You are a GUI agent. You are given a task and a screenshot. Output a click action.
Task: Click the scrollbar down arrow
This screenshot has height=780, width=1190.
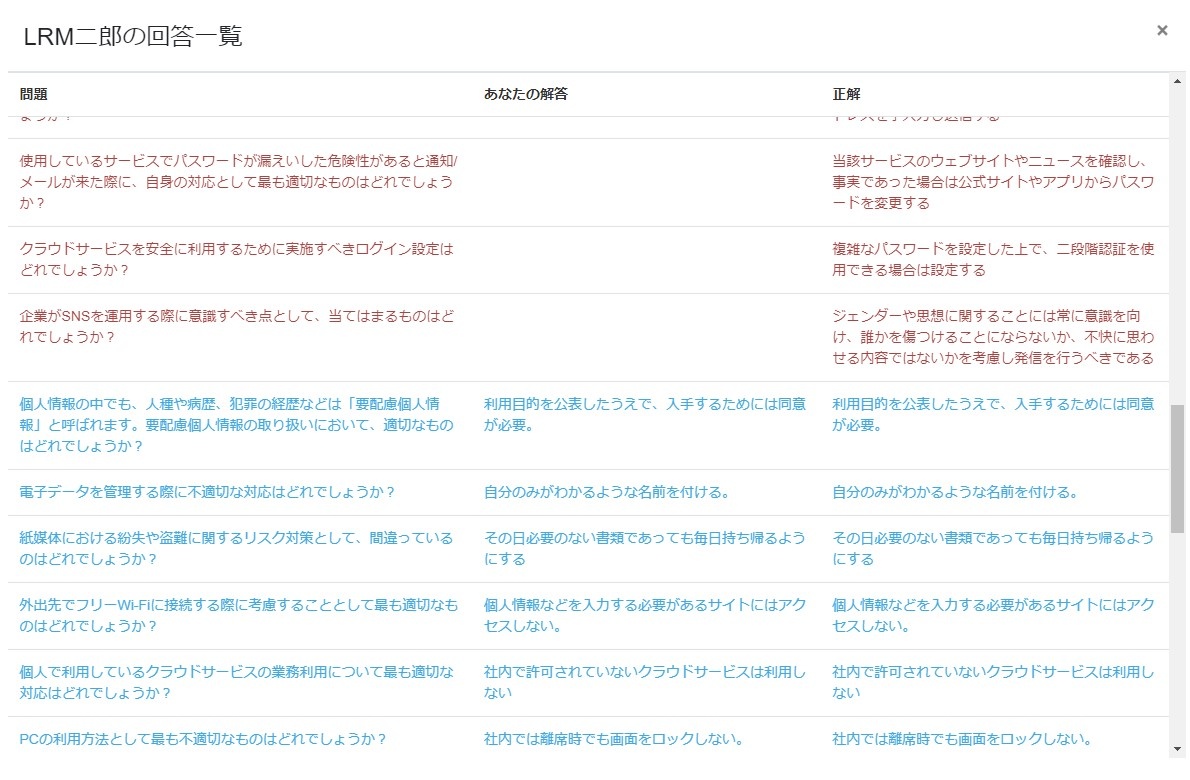(x=1177, y=750)
